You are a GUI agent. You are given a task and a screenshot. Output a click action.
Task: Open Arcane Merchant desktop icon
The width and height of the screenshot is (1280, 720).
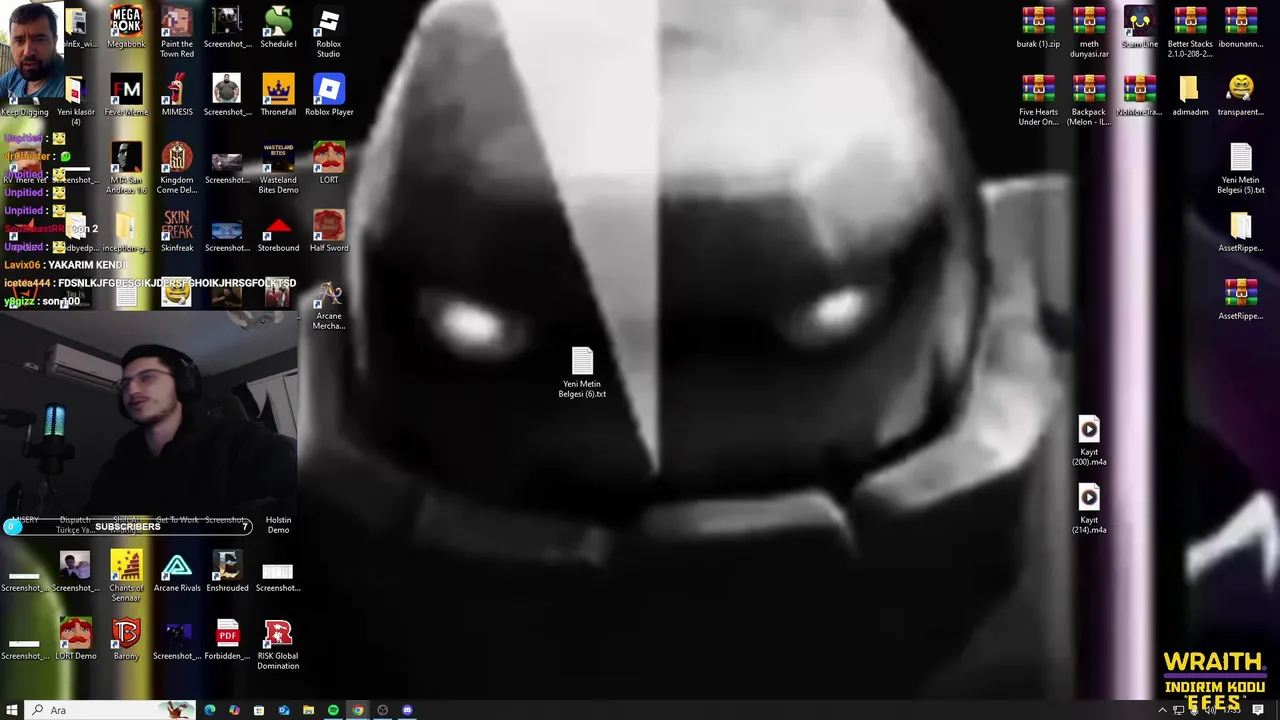pos(329,305)
